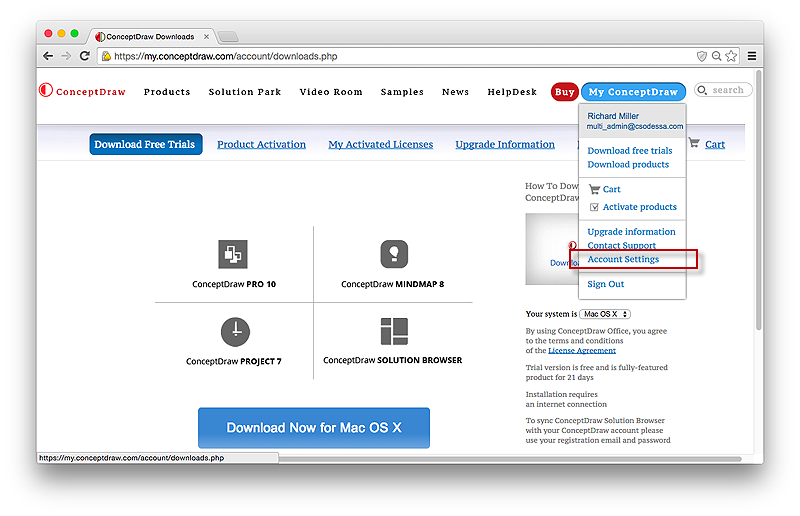Open the HelpDesk menu item

(512, 92)
